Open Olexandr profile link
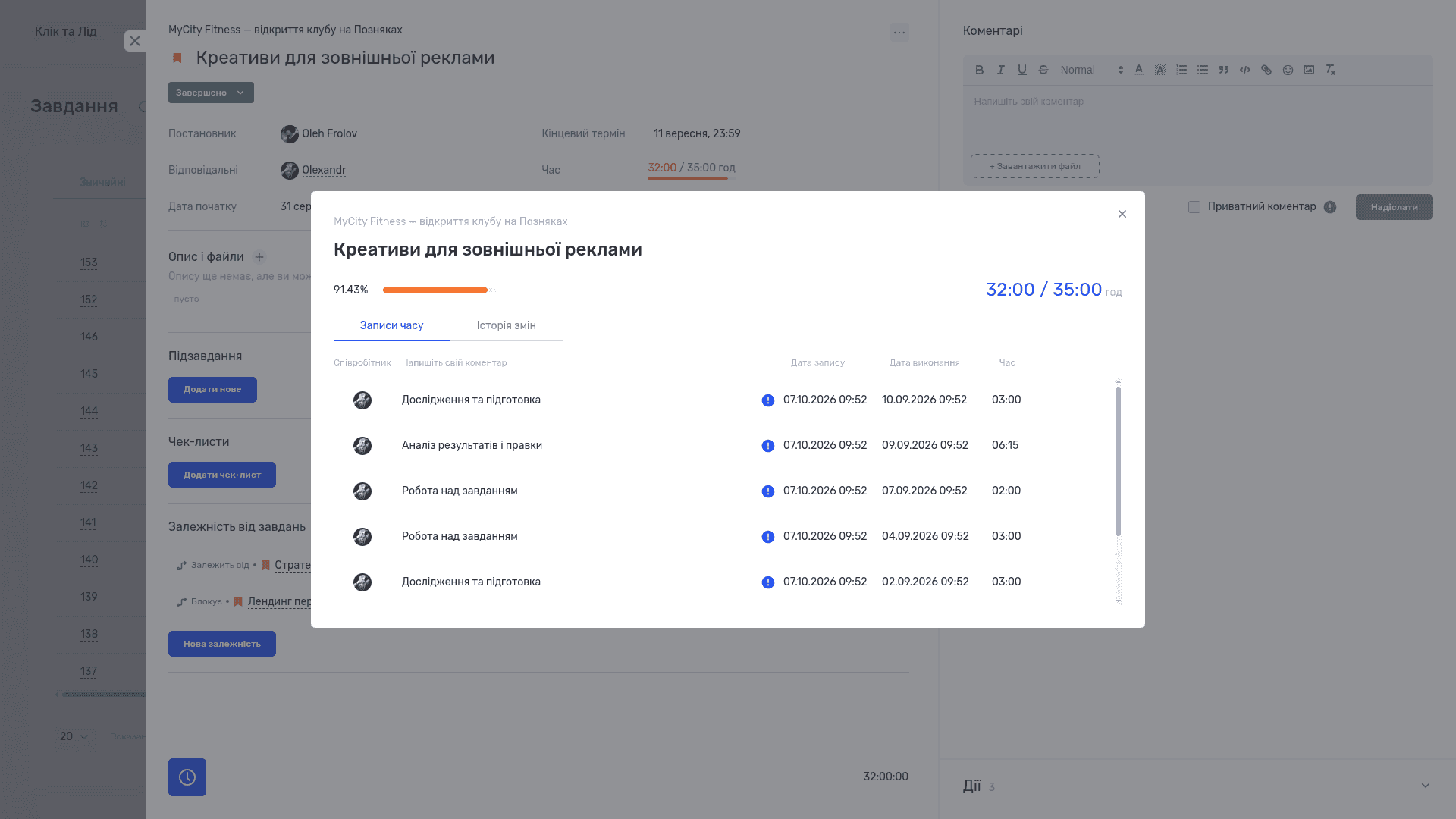 tap(324, 170)
